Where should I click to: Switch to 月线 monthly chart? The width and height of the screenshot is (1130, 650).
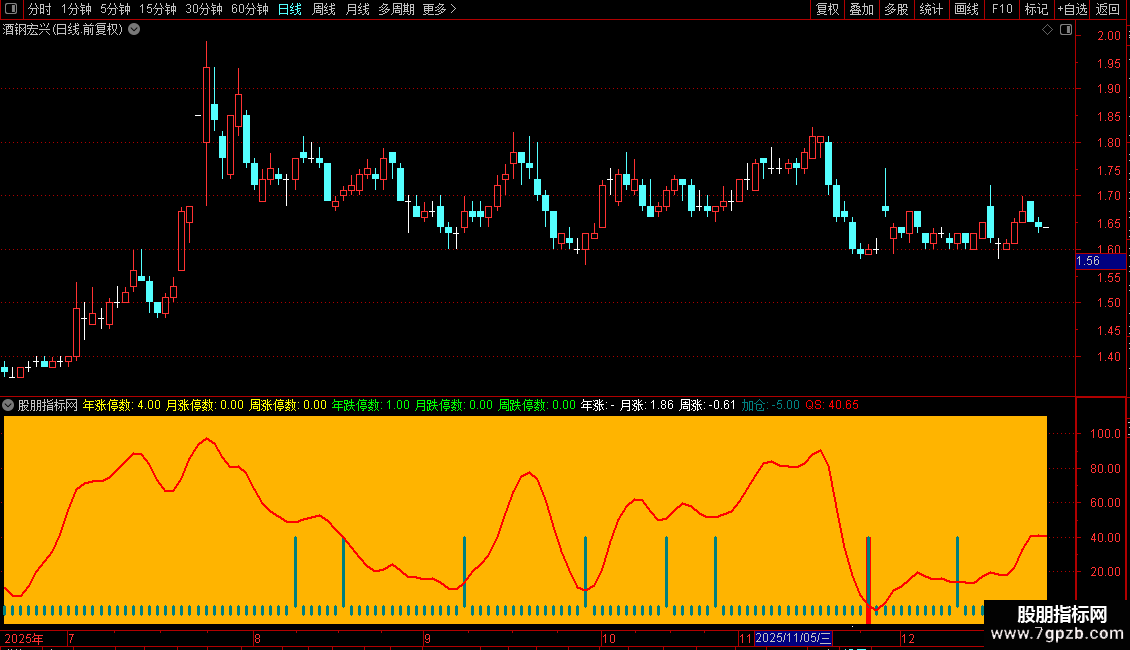pos(357,9)
